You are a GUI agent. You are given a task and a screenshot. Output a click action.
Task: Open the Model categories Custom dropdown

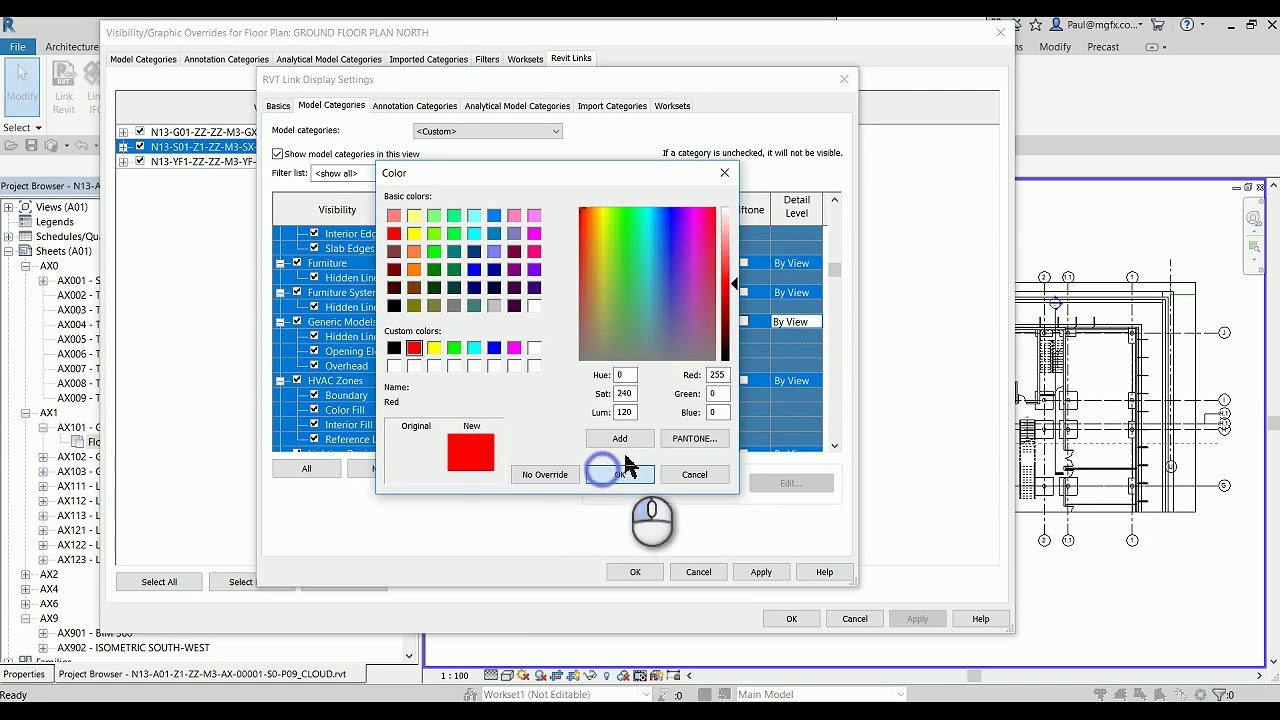[x=488, y=131]
